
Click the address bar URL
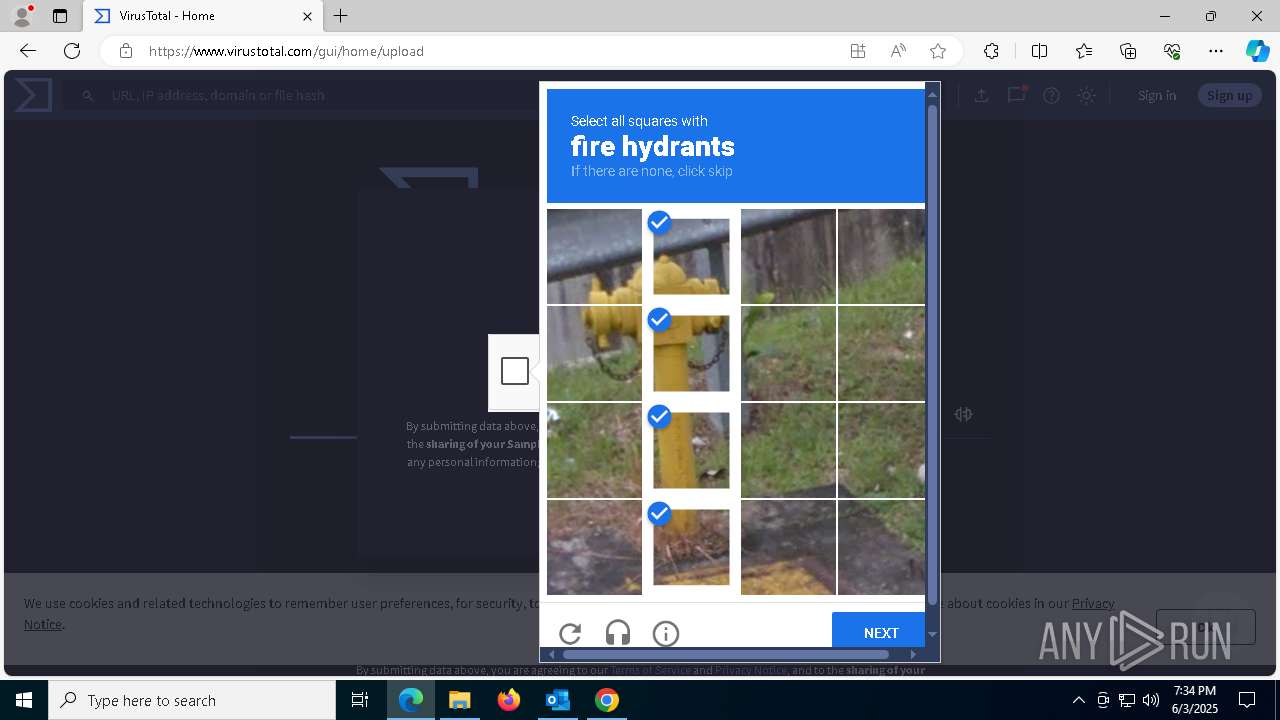point(286,51)
